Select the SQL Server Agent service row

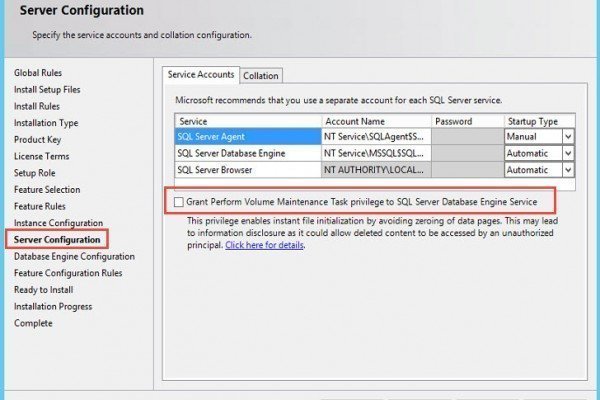pos(248,137)
